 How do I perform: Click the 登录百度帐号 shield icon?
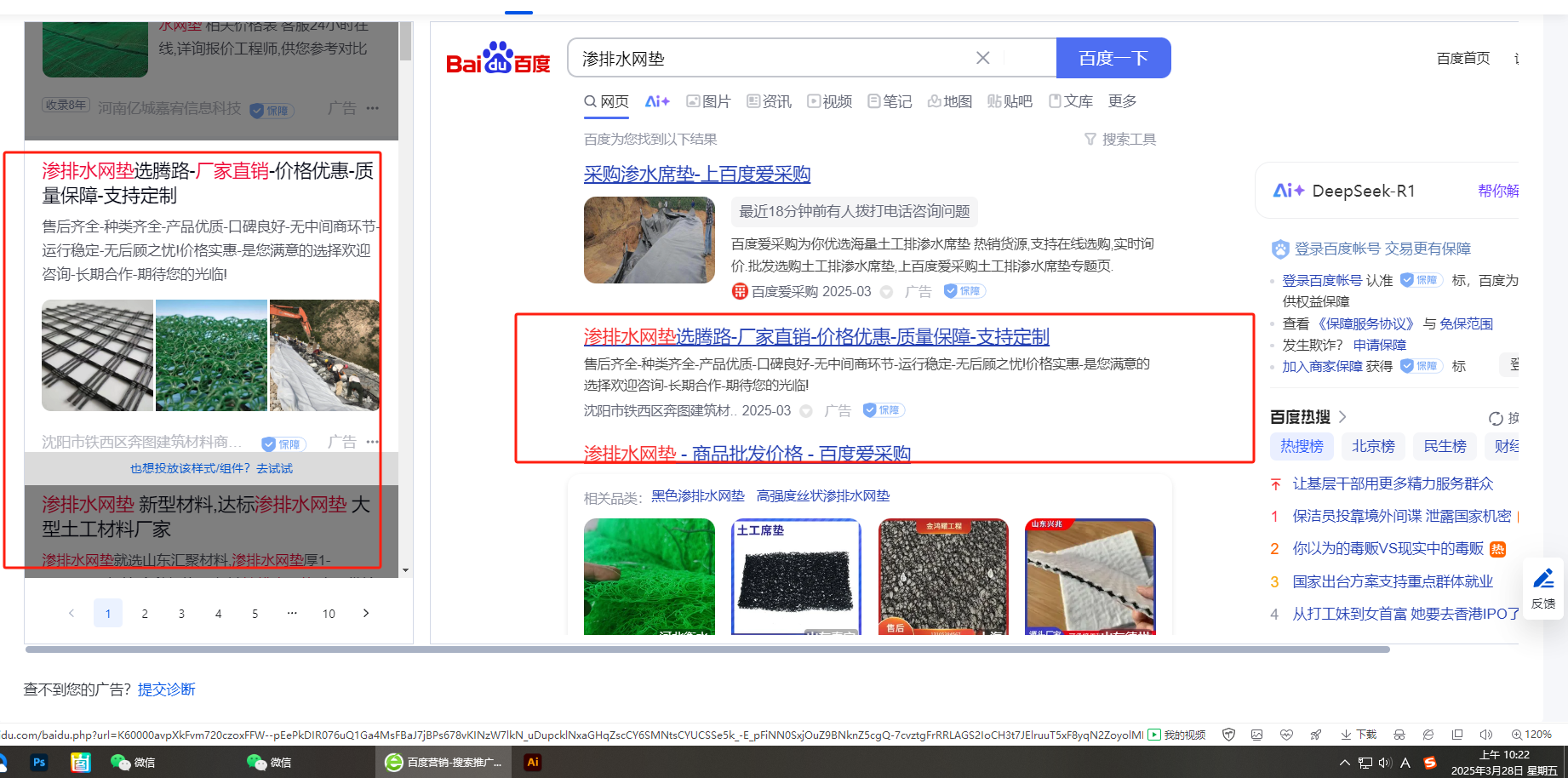point(1280,249)
